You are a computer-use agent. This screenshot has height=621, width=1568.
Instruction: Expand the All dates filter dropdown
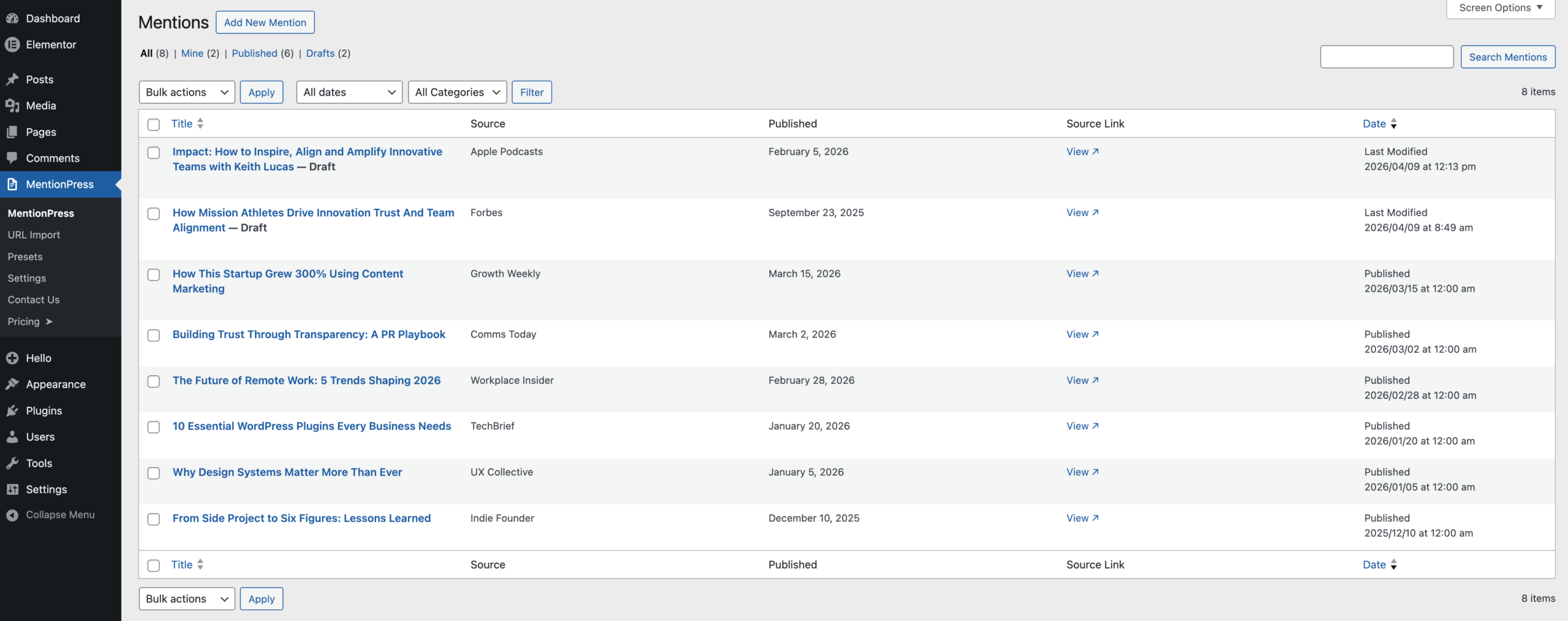click(x=349, y=92)
